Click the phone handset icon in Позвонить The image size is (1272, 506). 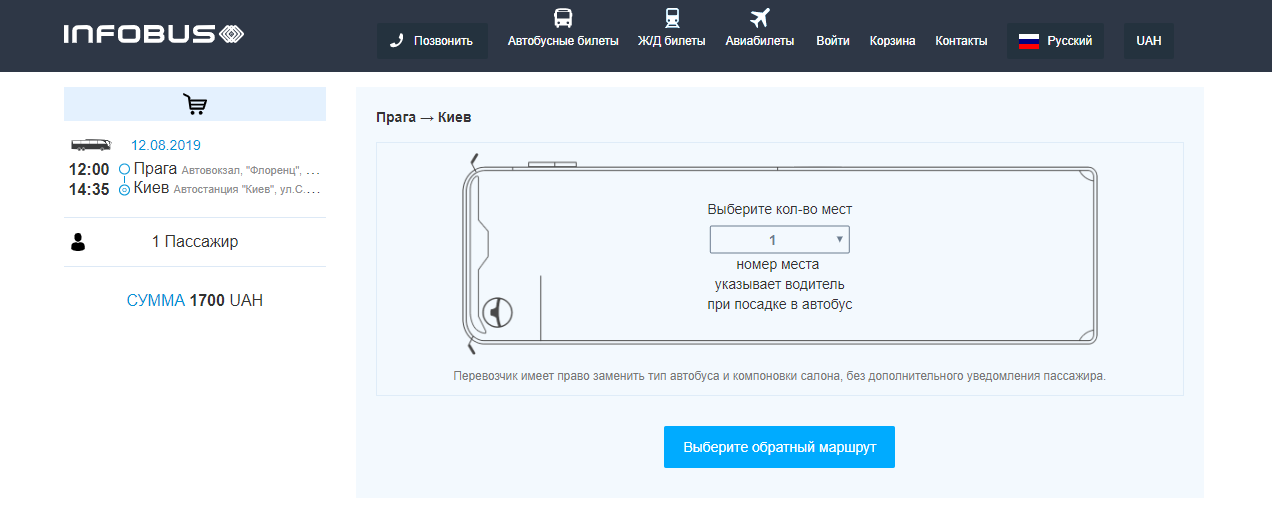[397, 41]
